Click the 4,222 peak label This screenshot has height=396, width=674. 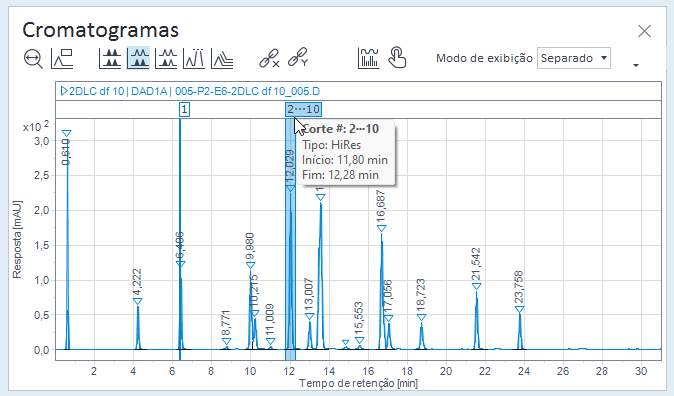137,282
